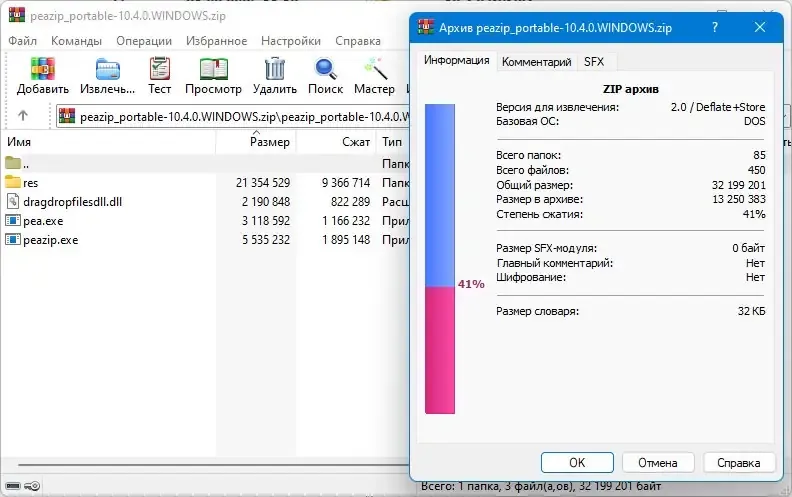
Task: Open the Файл menu
Action: click(22, 41)
